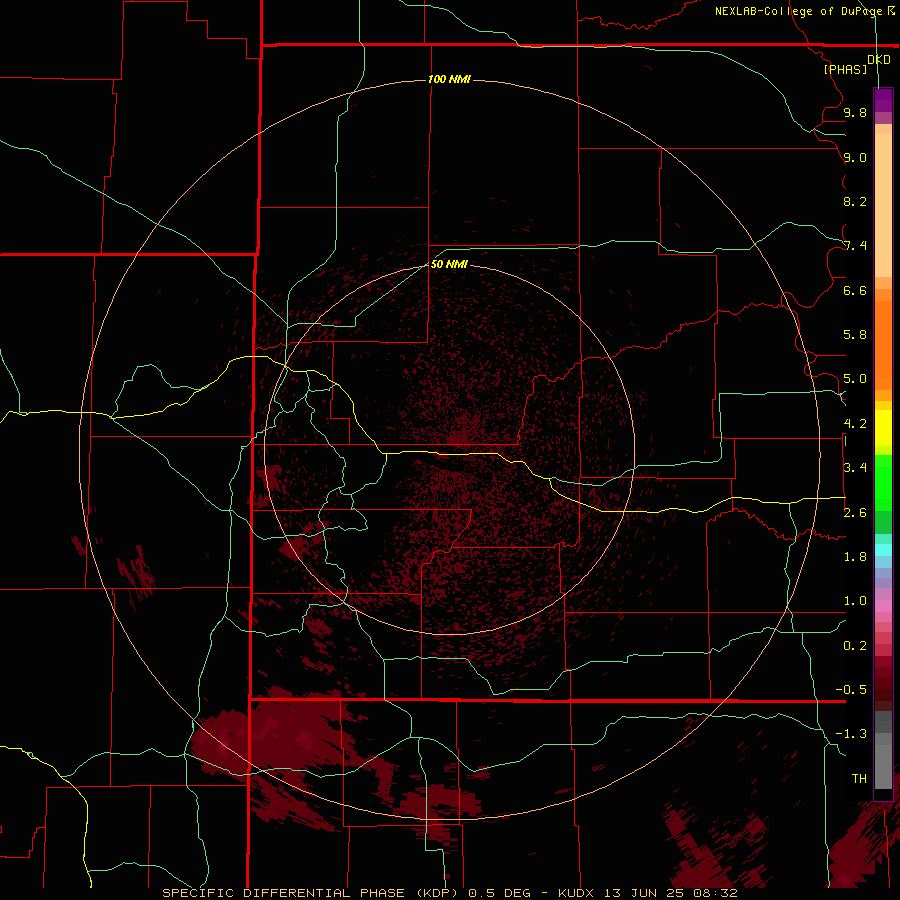900x900 pixels.
Task: Click the TH label on the color scale
Action: pos(859,779)
